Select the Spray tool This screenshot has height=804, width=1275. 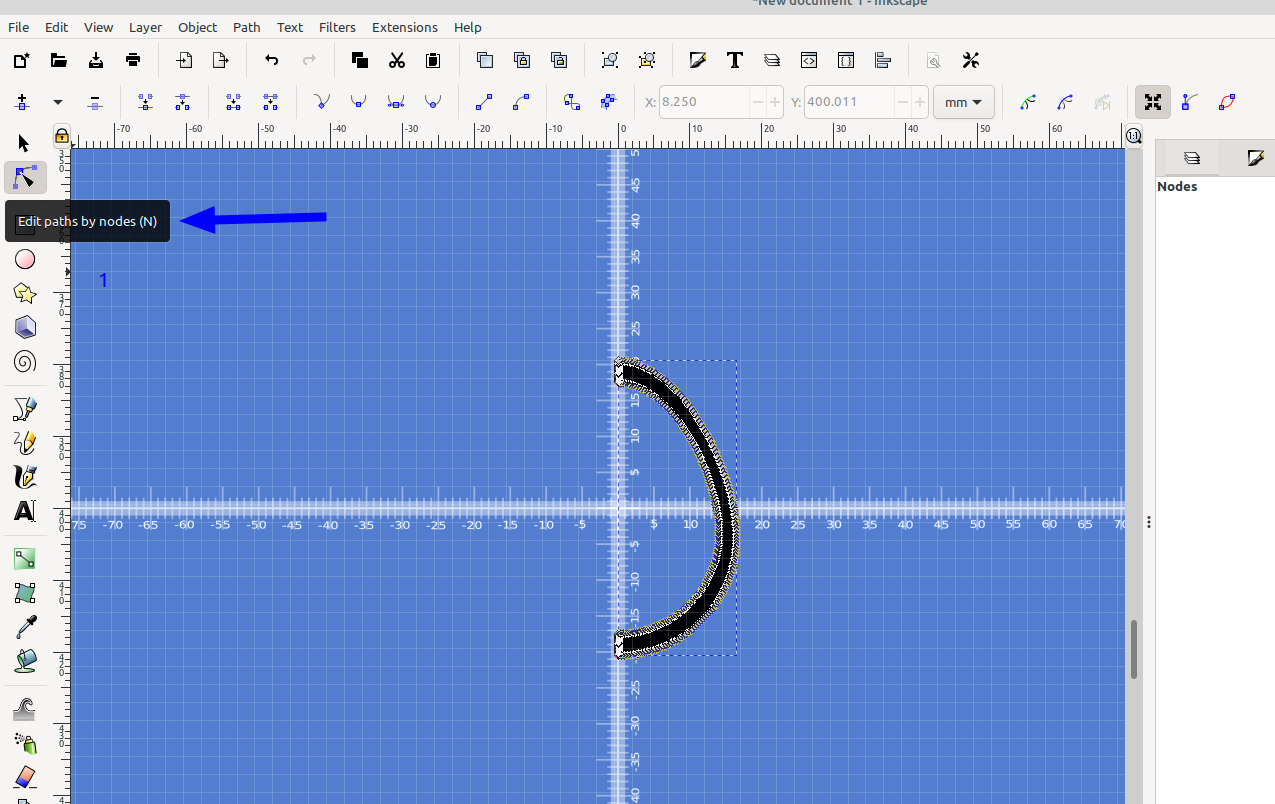point(25,743)
